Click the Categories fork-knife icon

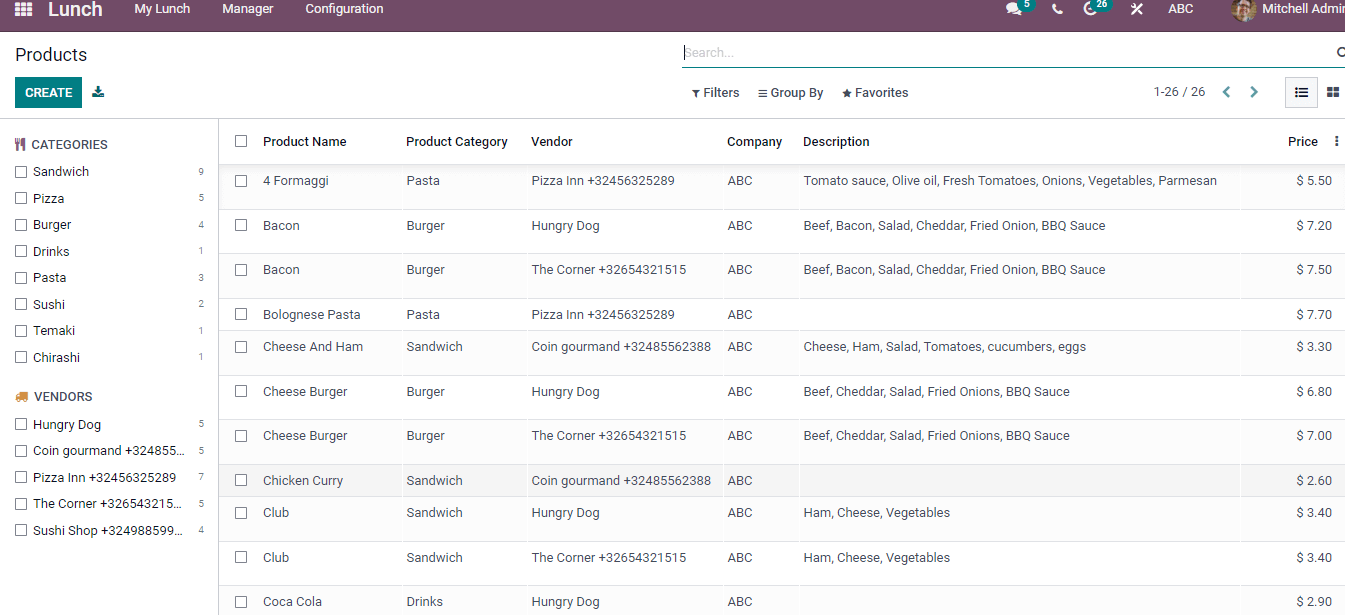click(x=20, y=145)
